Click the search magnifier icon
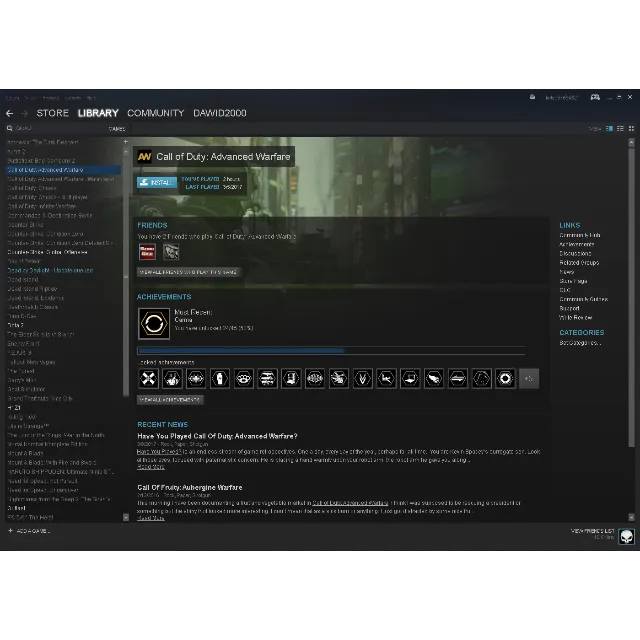This screenshot has width=640, height=640. click(x=9, y=129)
